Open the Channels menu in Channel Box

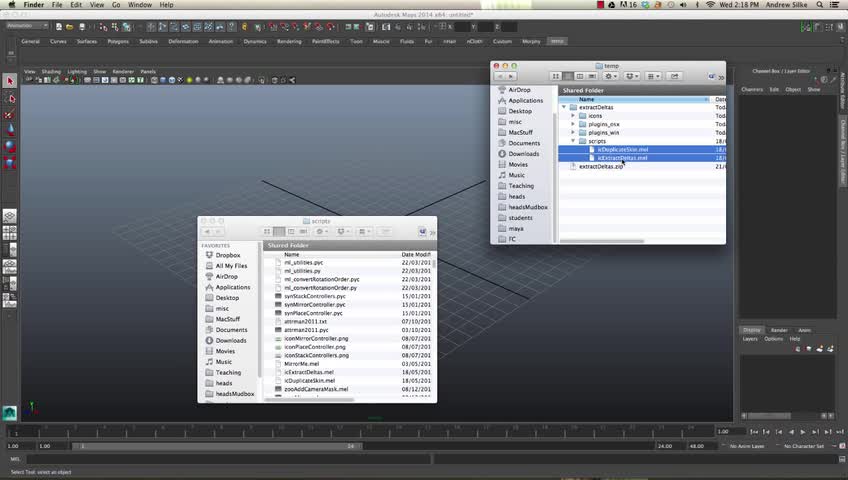point(752,90)
